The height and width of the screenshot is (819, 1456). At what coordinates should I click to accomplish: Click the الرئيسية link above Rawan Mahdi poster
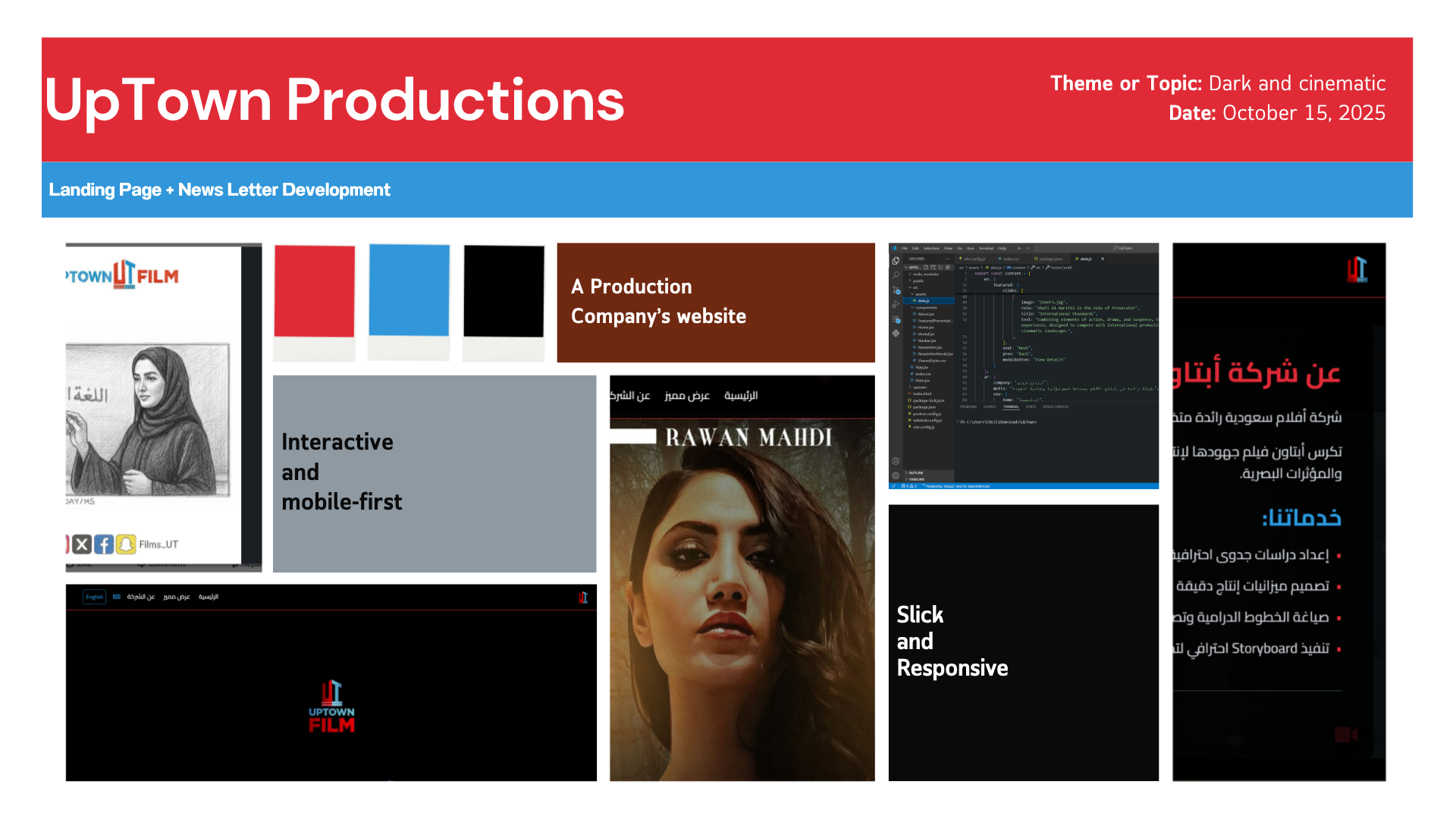click(741, 396)
